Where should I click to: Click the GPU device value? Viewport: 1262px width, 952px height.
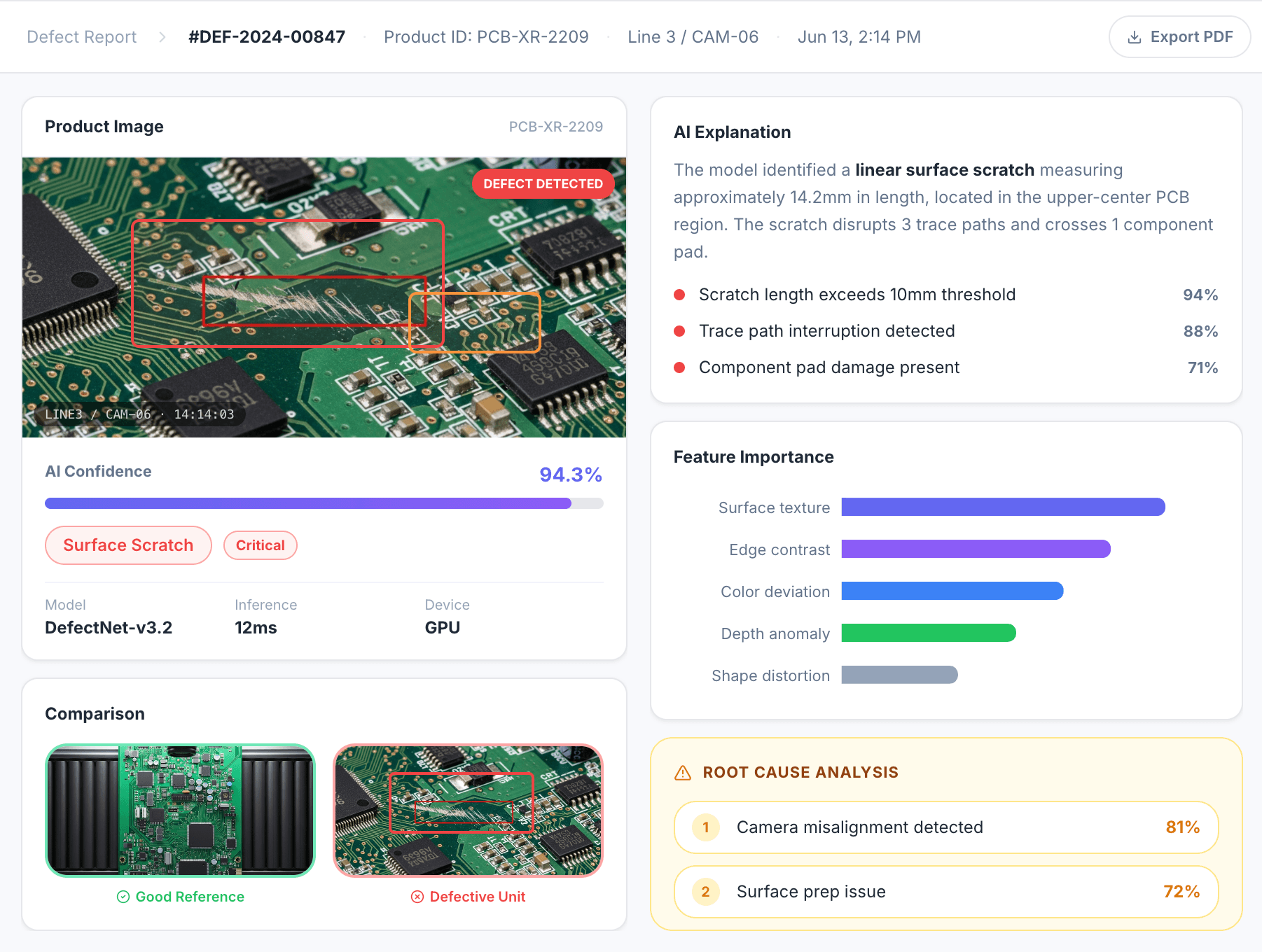coord(443,628)
